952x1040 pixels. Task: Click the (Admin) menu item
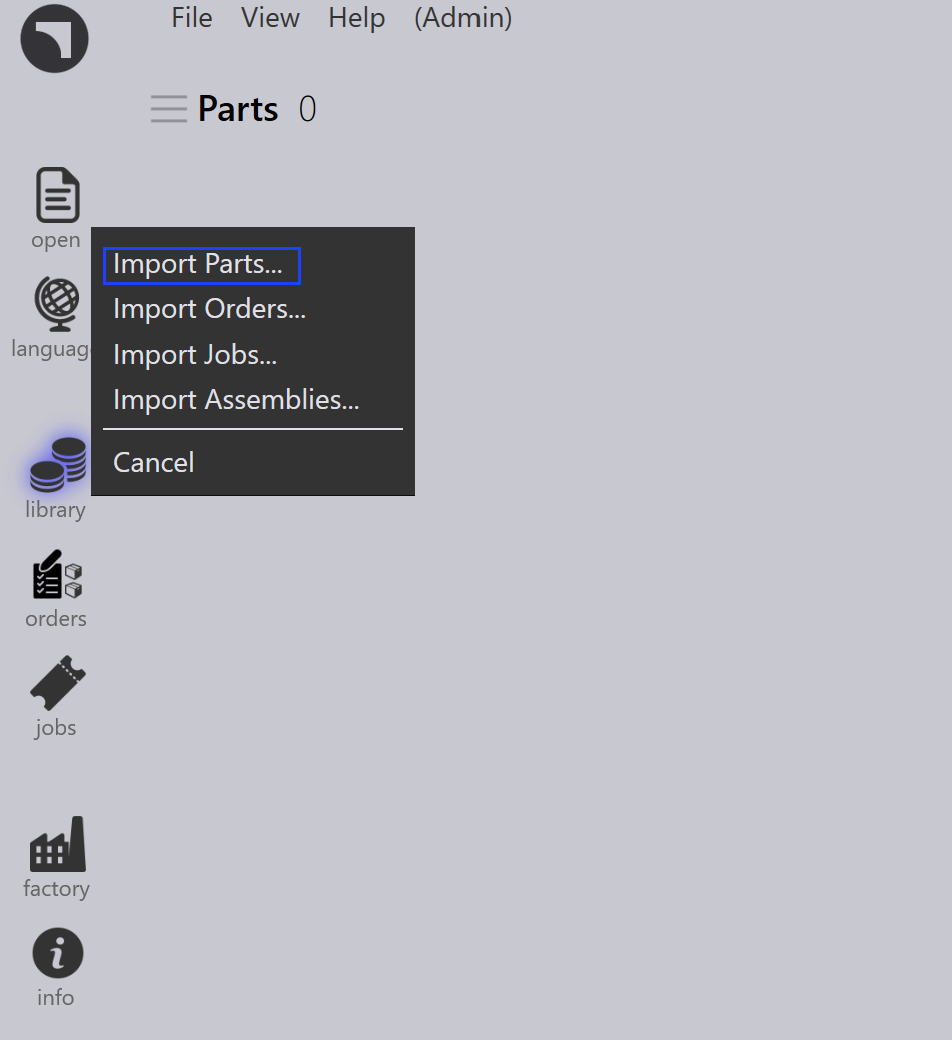pos(463,18)
